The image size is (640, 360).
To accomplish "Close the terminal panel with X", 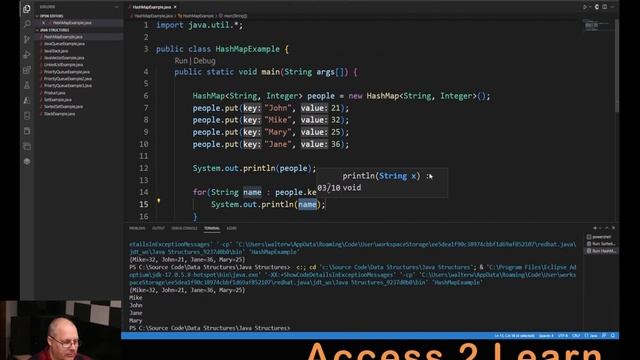I will [613, 228].
